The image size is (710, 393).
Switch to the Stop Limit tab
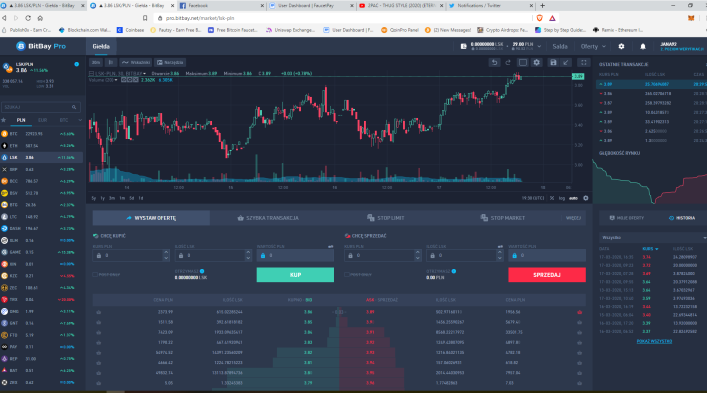[x=386, y=218]
